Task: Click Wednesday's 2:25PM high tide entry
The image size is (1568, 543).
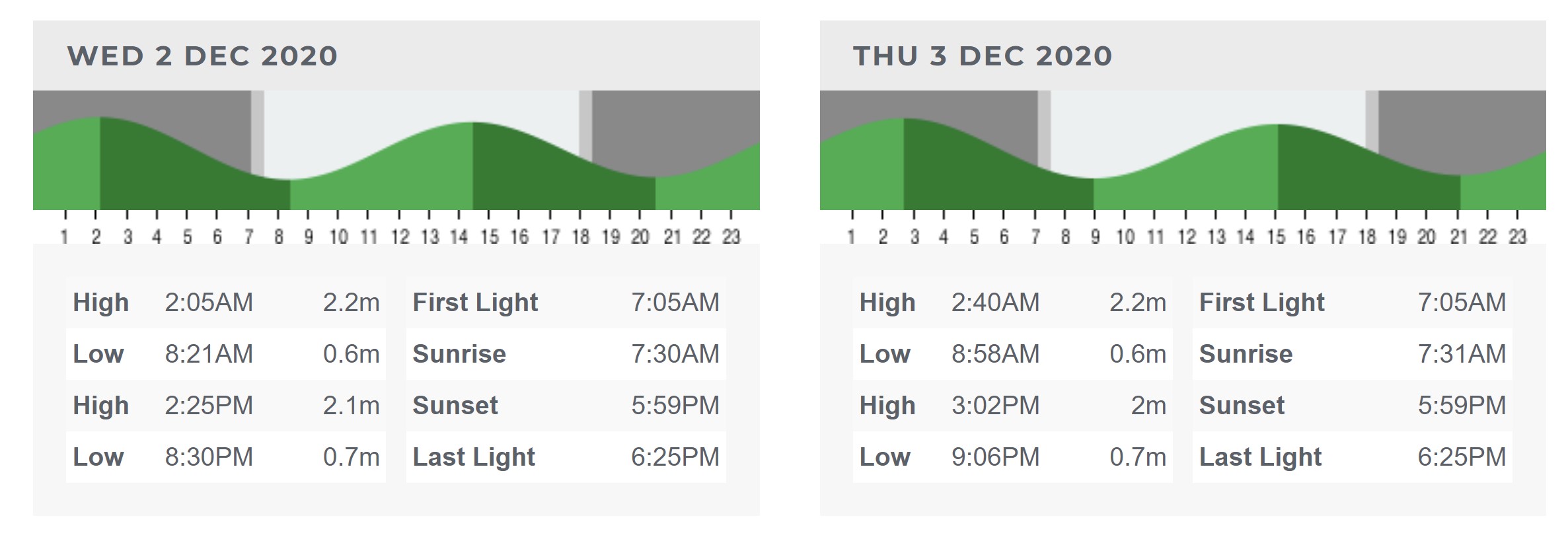Action: pos(226,406)
